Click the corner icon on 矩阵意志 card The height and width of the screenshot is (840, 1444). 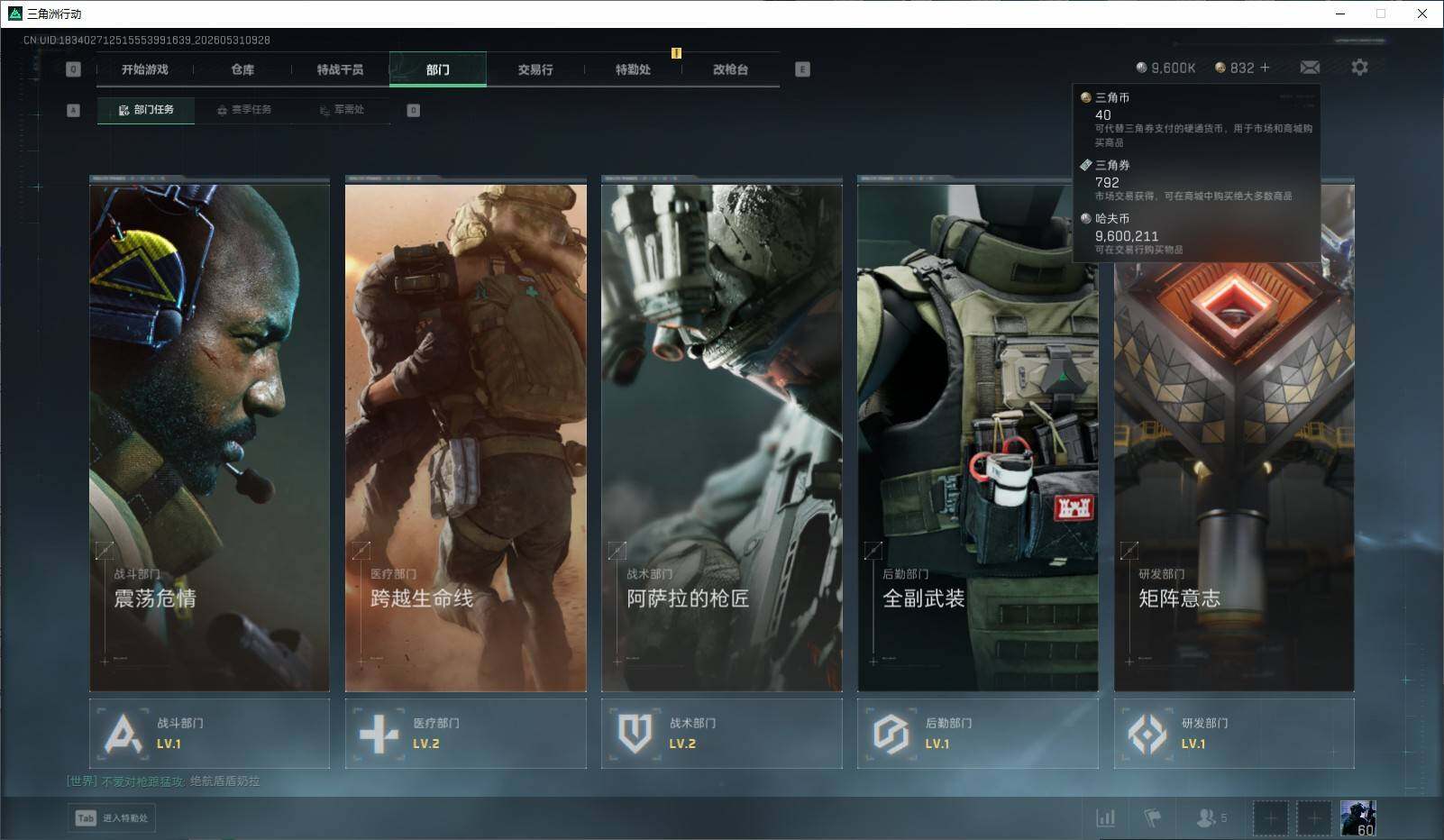(1129, 550)
